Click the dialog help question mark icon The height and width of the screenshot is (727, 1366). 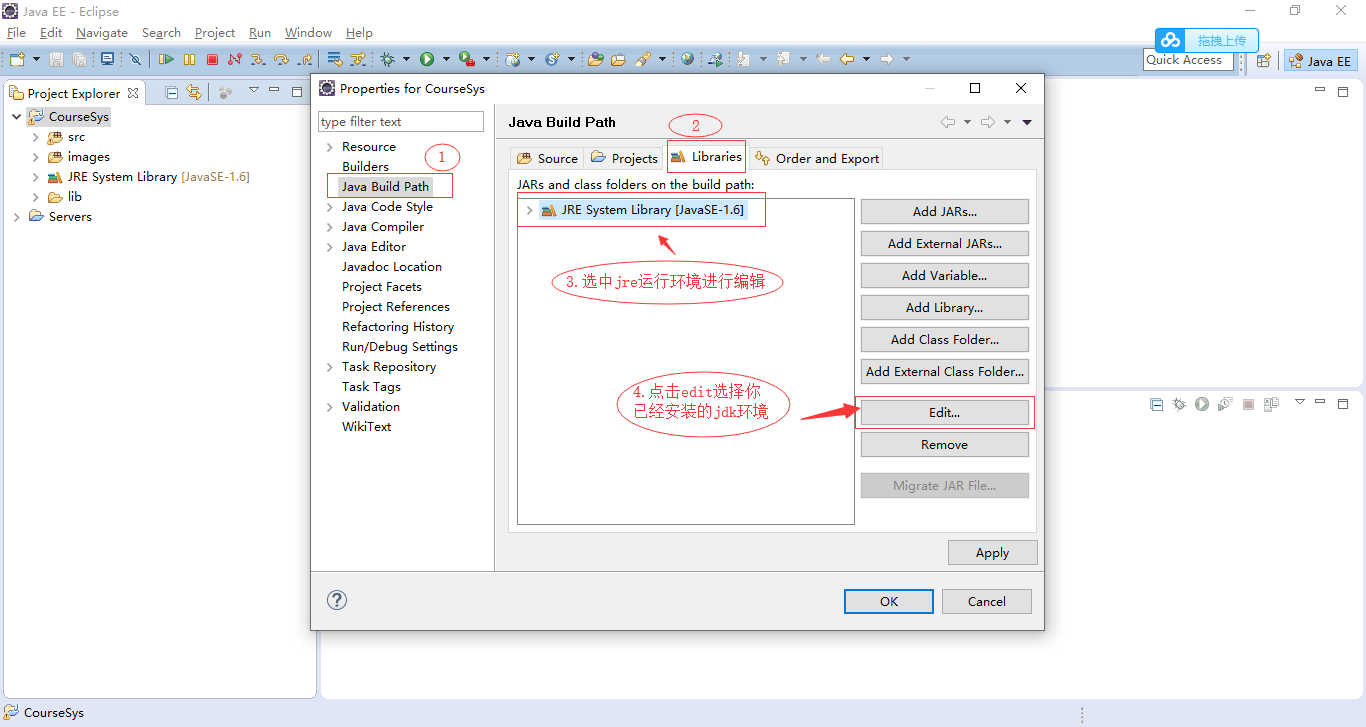pyautogui.click(x=337, y=600)
